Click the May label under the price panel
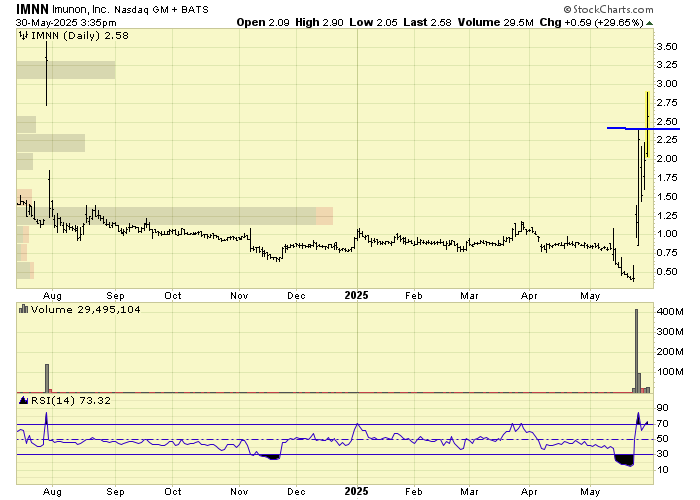The width and height of the screenshot is (700, 500). point(590,296)
